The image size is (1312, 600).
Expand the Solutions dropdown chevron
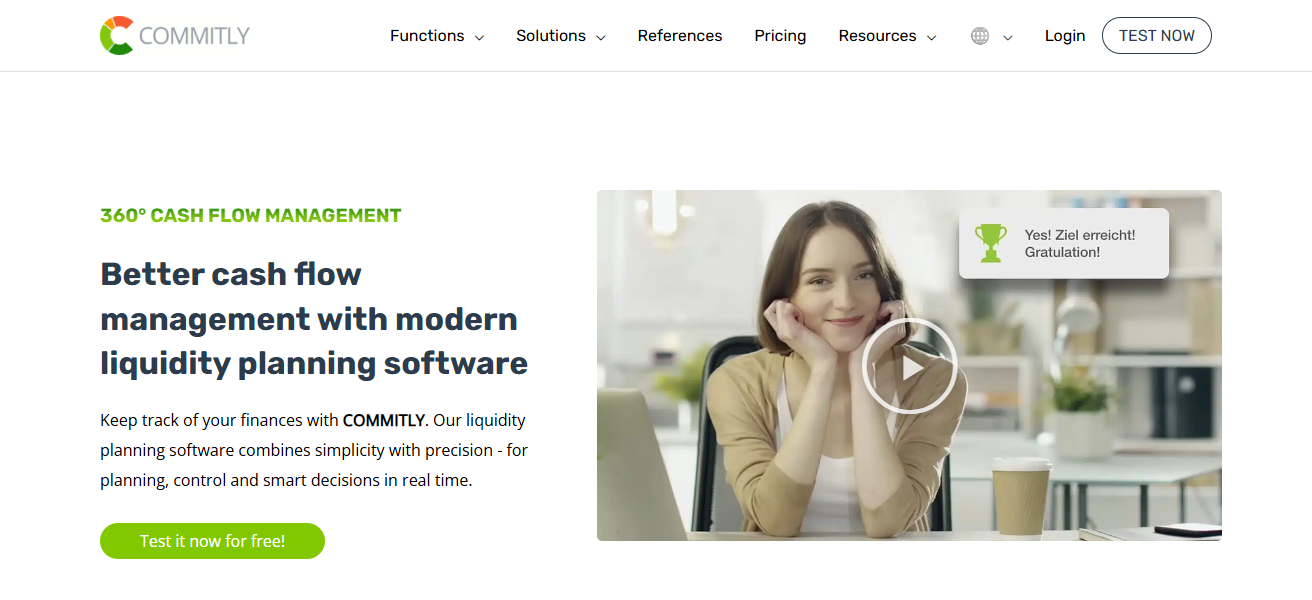pos(601,37)
